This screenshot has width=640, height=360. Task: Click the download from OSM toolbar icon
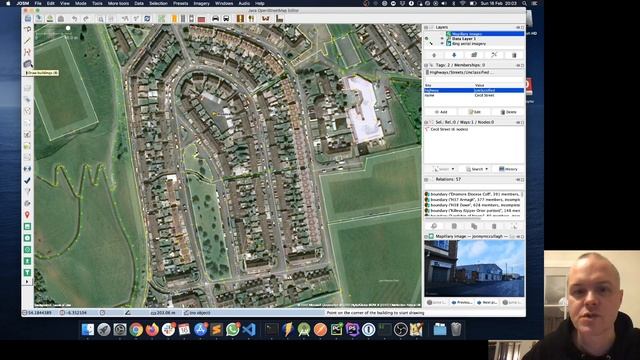tap(39, 19)
